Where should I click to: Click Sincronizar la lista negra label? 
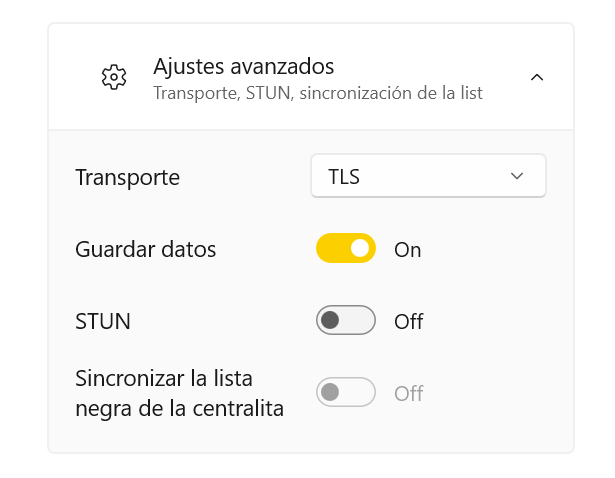[x=179, y=393]
